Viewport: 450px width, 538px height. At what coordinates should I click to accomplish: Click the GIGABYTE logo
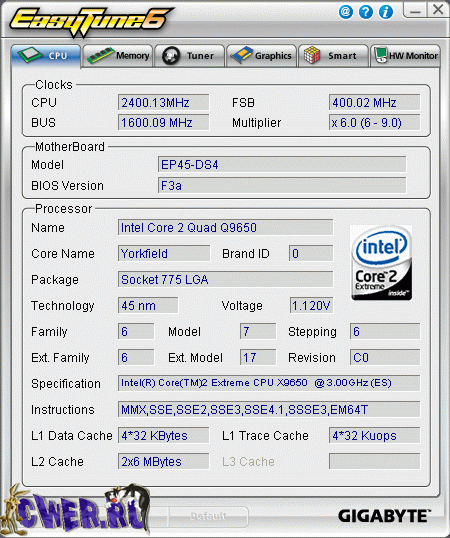coord(384,516)
